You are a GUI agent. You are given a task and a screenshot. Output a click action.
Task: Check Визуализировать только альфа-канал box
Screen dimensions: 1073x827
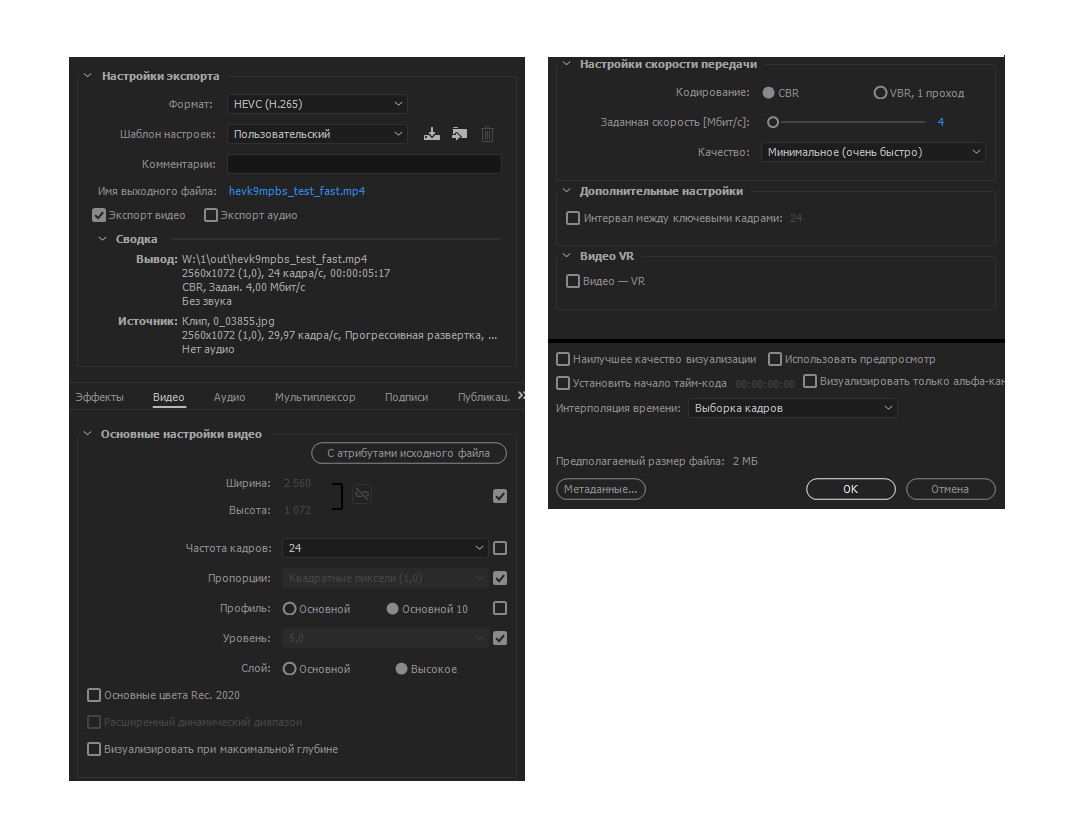810,381
